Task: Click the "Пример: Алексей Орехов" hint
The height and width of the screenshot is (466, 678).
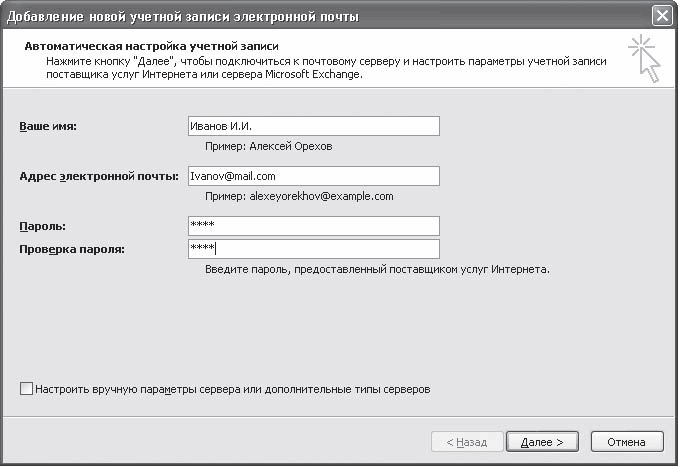Action: 268,146
